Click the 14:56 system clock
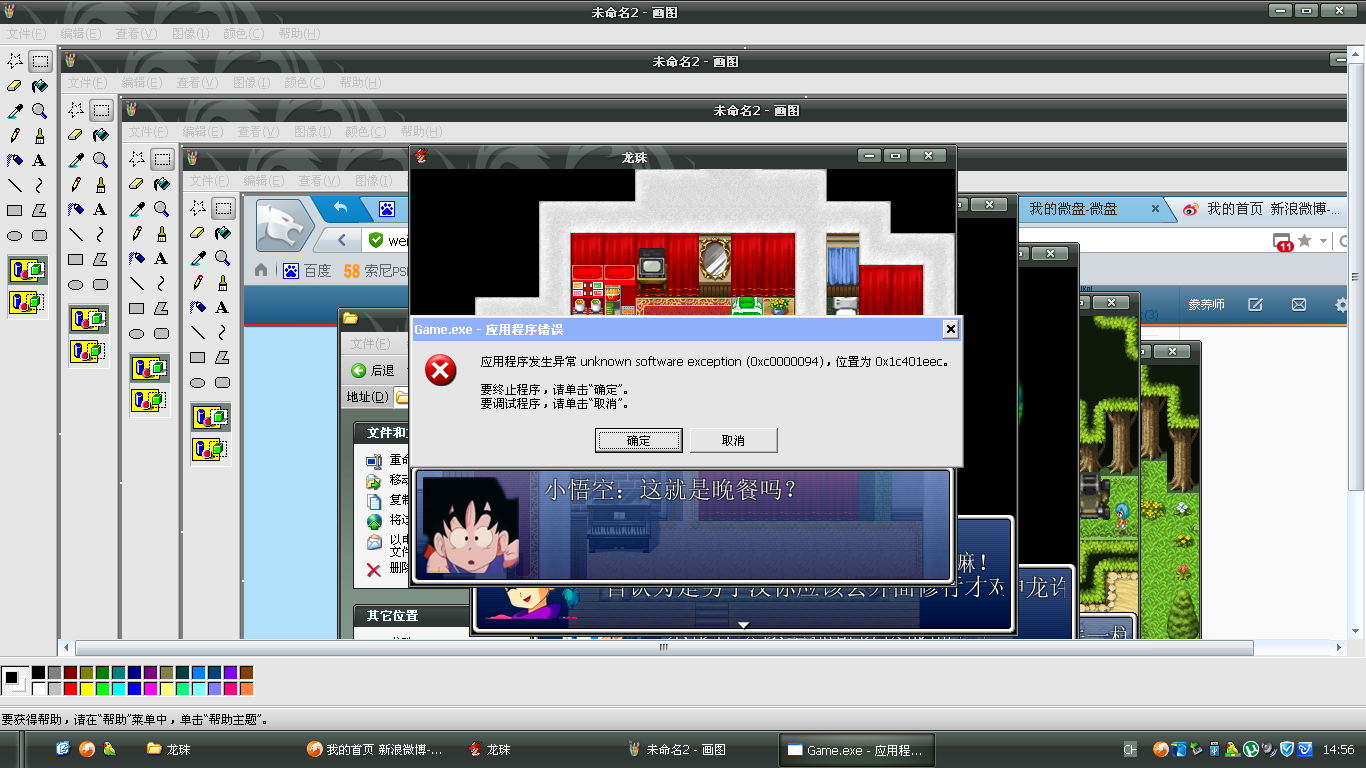The image size is (1366, 768). click(x=1338, y=749)
